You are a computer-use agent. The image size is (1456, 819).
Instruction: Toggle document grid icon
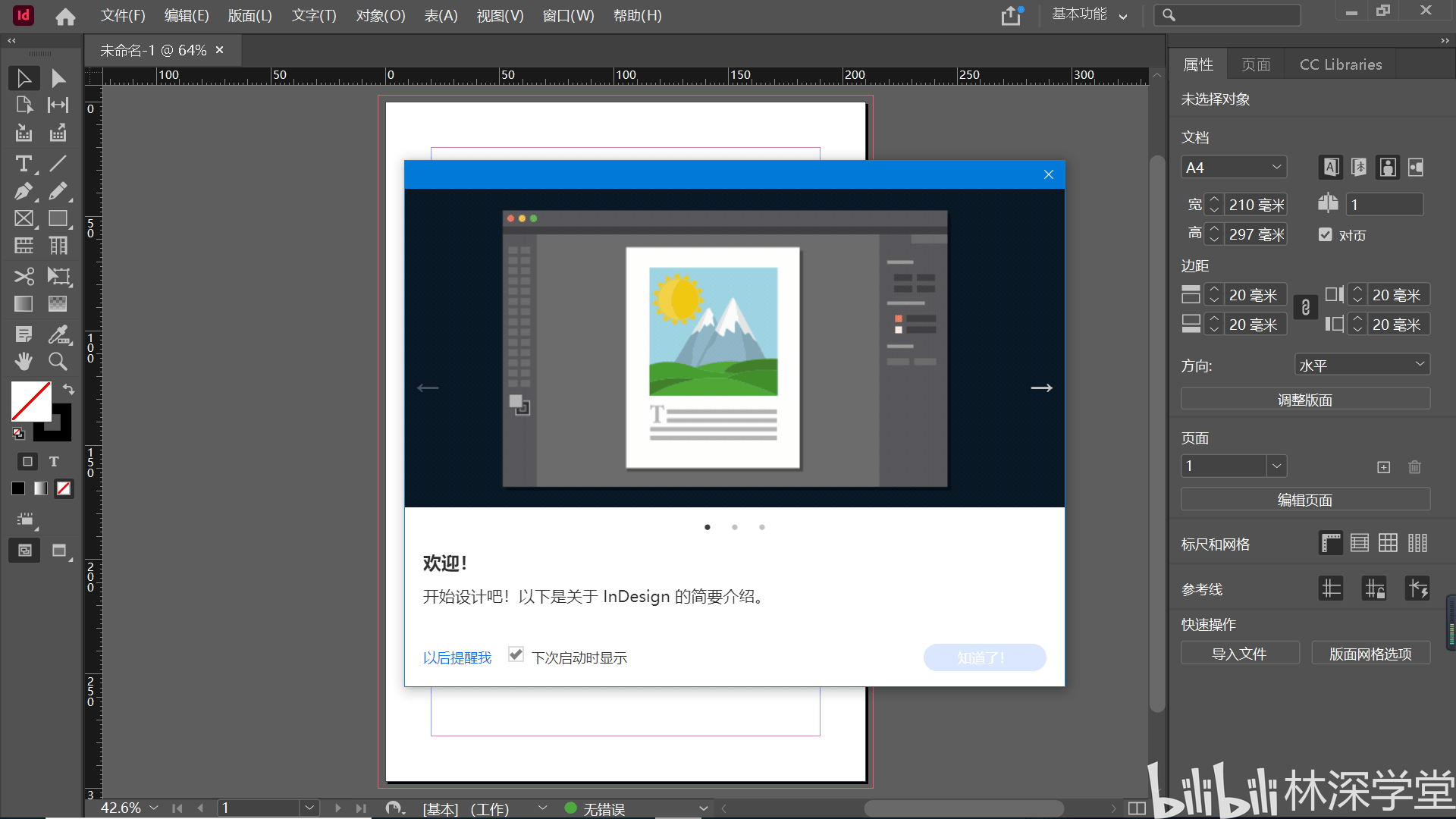1388,543
